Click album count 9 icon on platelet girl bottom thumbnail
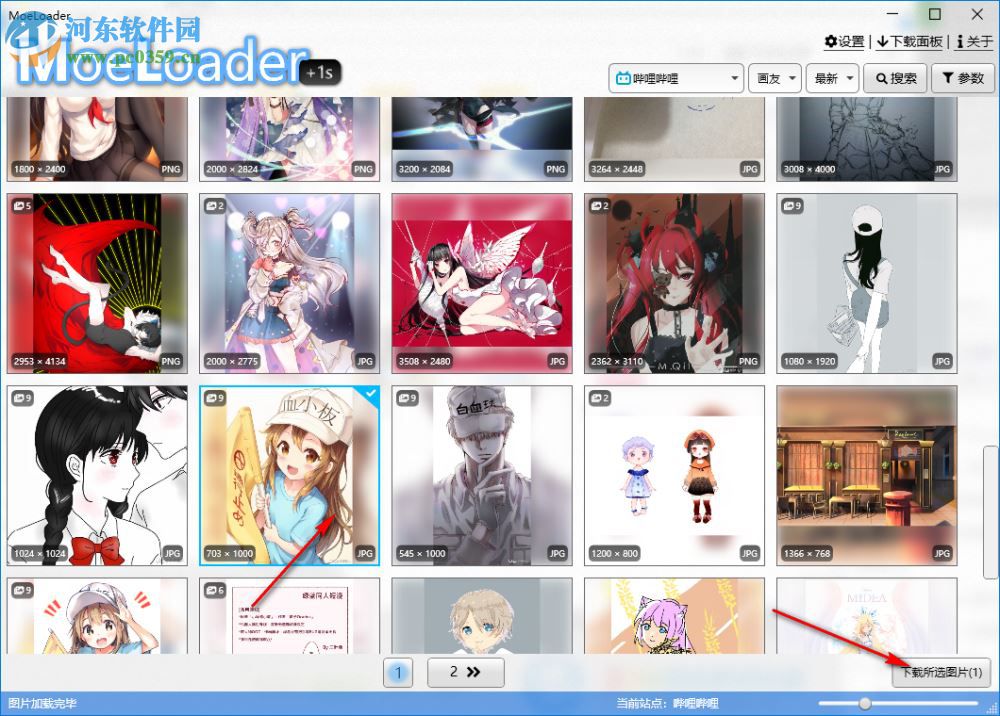This screenshot has width=1000, height=716. pyautogui.click(x=22, y=590)
